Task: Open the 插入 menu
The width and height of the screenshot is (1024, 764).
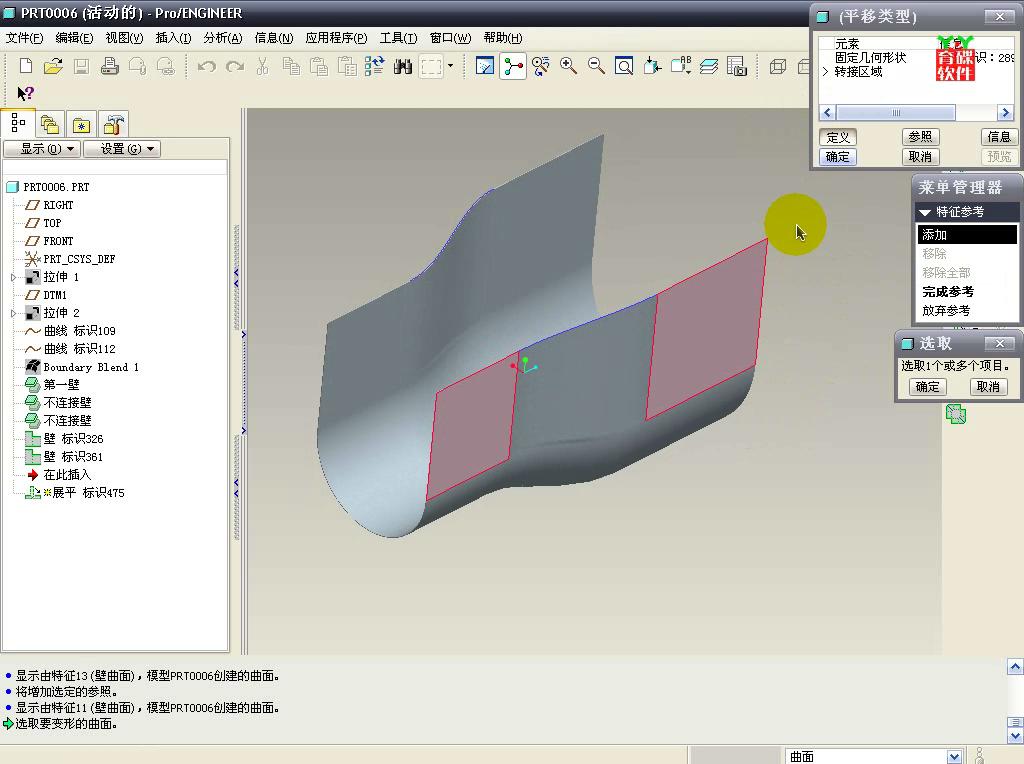Action: click(173, 38)
